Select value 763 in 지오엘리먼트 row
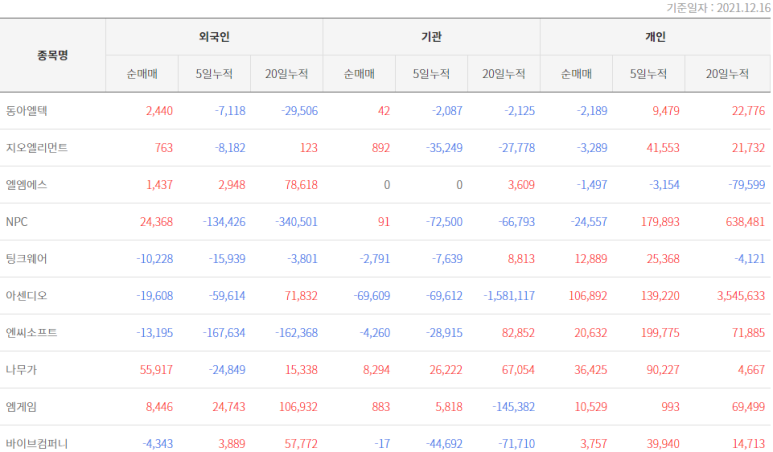Viewport: 773px width, 452px height. click(x=164, y=148)
